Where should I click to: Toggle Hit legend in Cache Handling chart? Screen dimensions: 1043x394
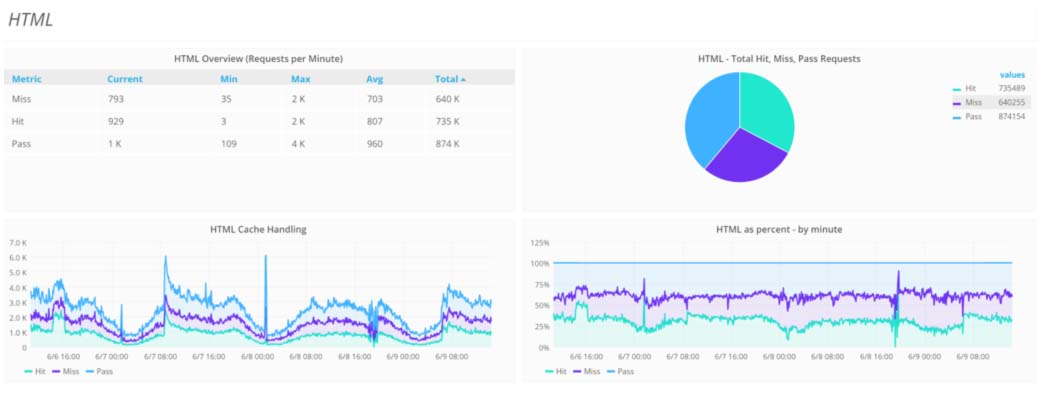pos(36,371)
